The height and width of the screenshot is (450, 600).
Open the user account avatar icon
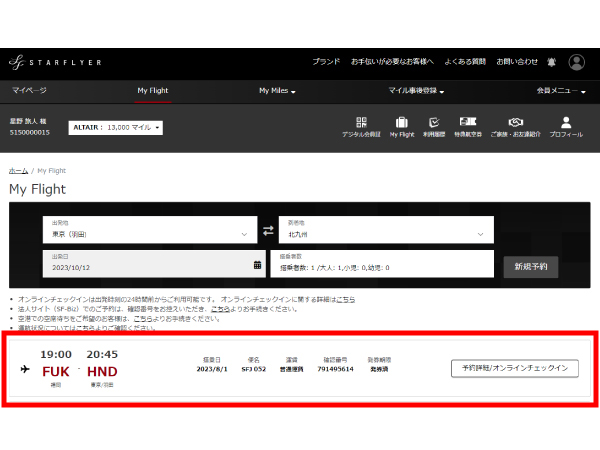click(577, 62)
